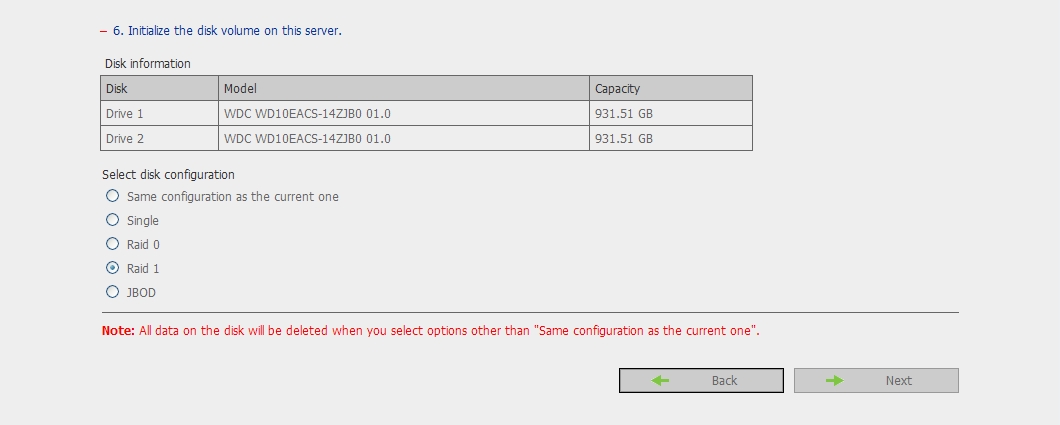Image resolution: width=1060 pixels, height=425 pixels.
Task: Choose the JBOD radio button
Action: 112,292
